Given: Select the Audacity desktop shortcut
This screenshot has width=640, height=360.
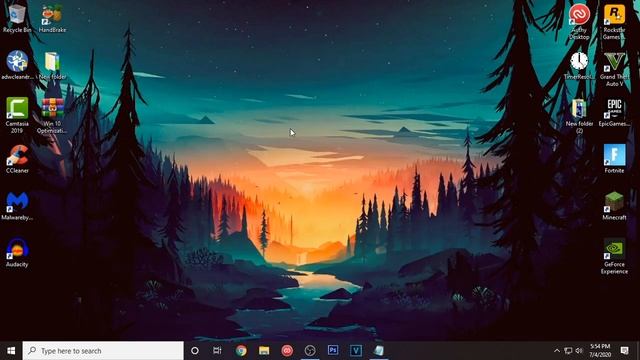Looking at the screenshot, I should coord(17,253).
